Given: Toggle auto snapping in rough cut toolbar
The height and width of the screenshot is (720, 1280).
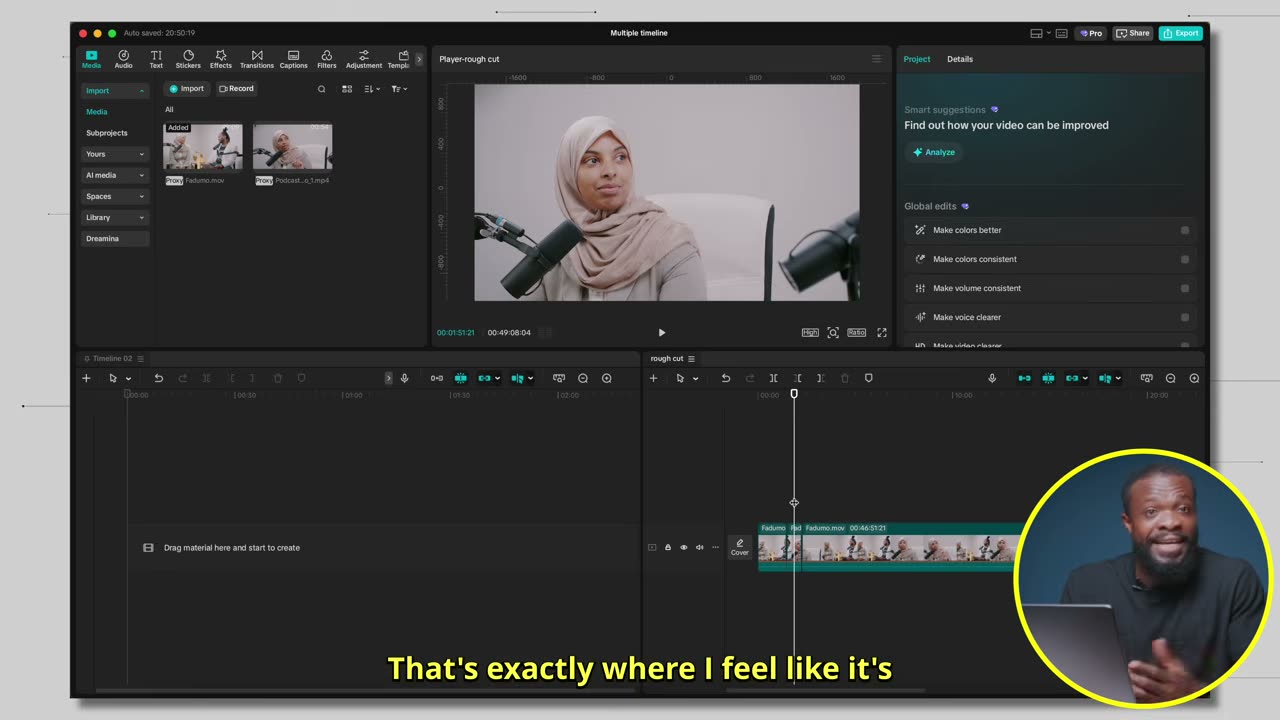Looking at the screenshot, I should tap(1048, 378).
